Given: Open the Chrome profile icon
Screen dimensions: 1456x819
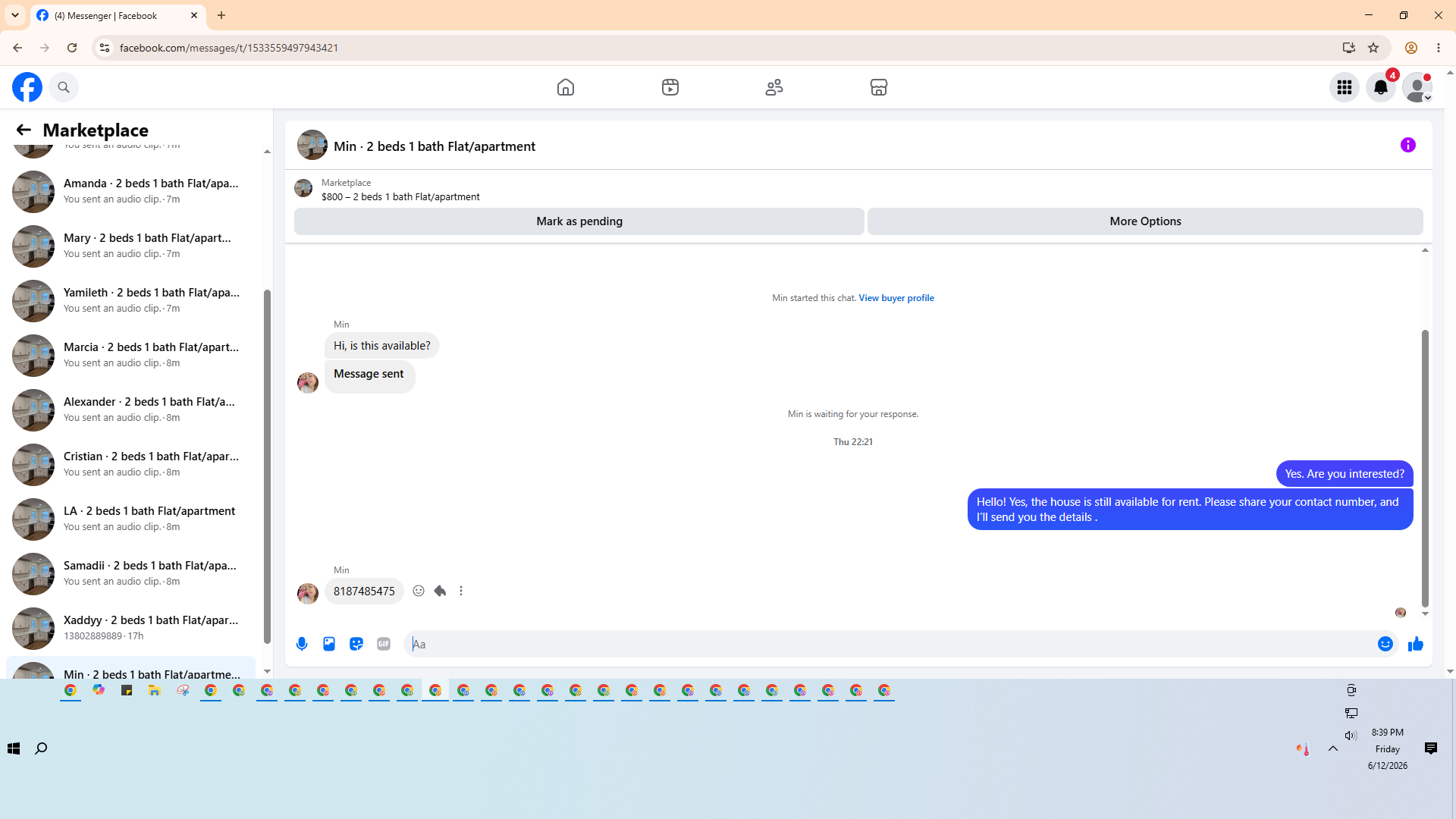Looking at the screenshot, I should [x=1411, y=48].
